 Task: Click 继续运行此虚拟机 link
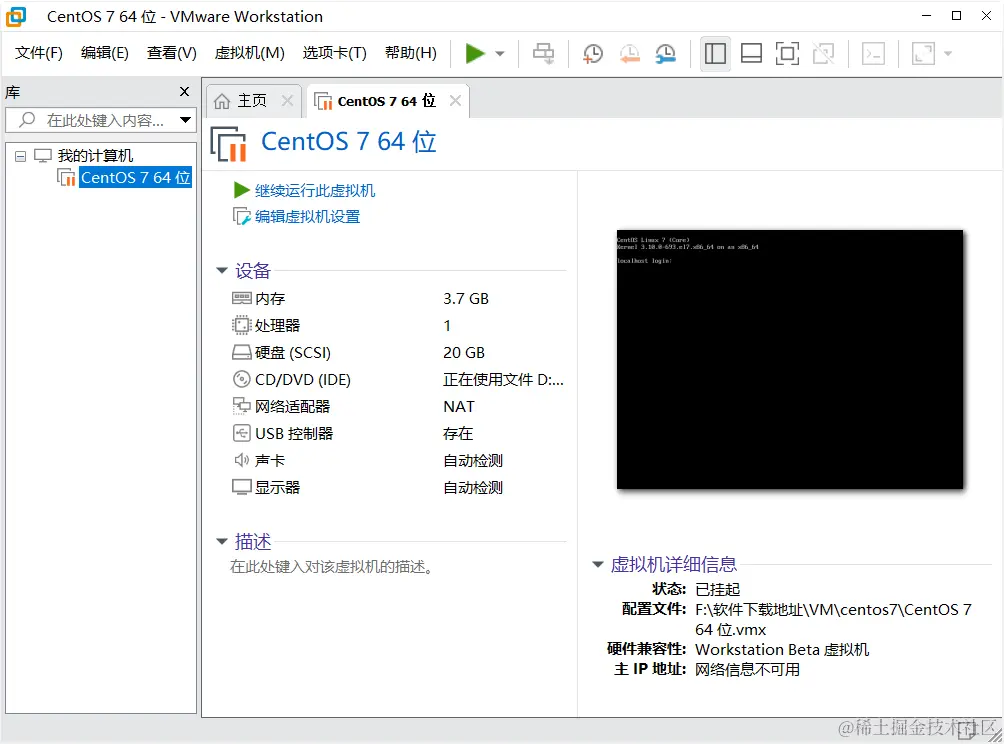pyautogui.click(x=314, y=190)
